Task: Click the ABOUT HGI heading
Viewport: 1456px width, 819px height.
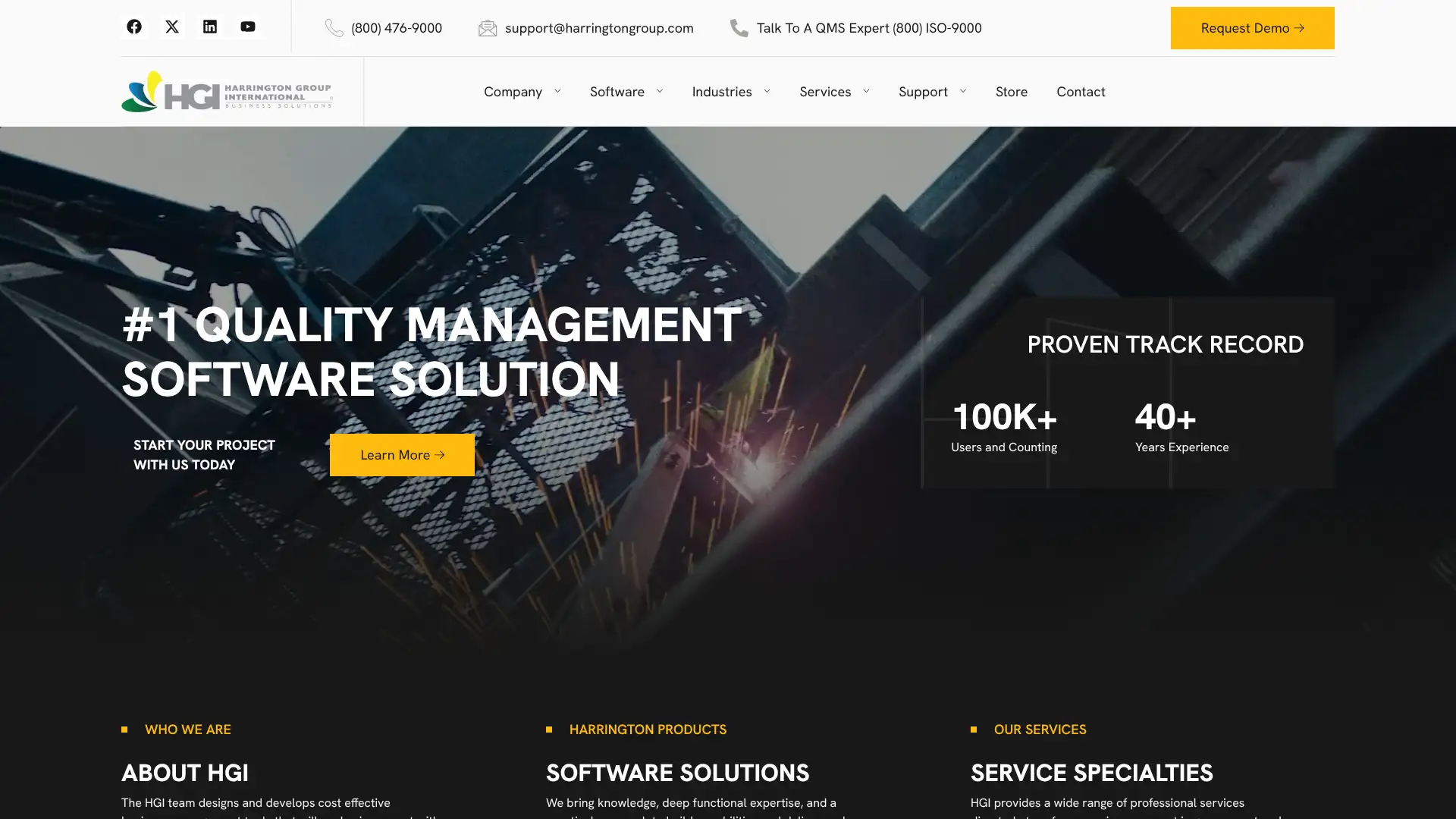Action: (x=185, y=773)
